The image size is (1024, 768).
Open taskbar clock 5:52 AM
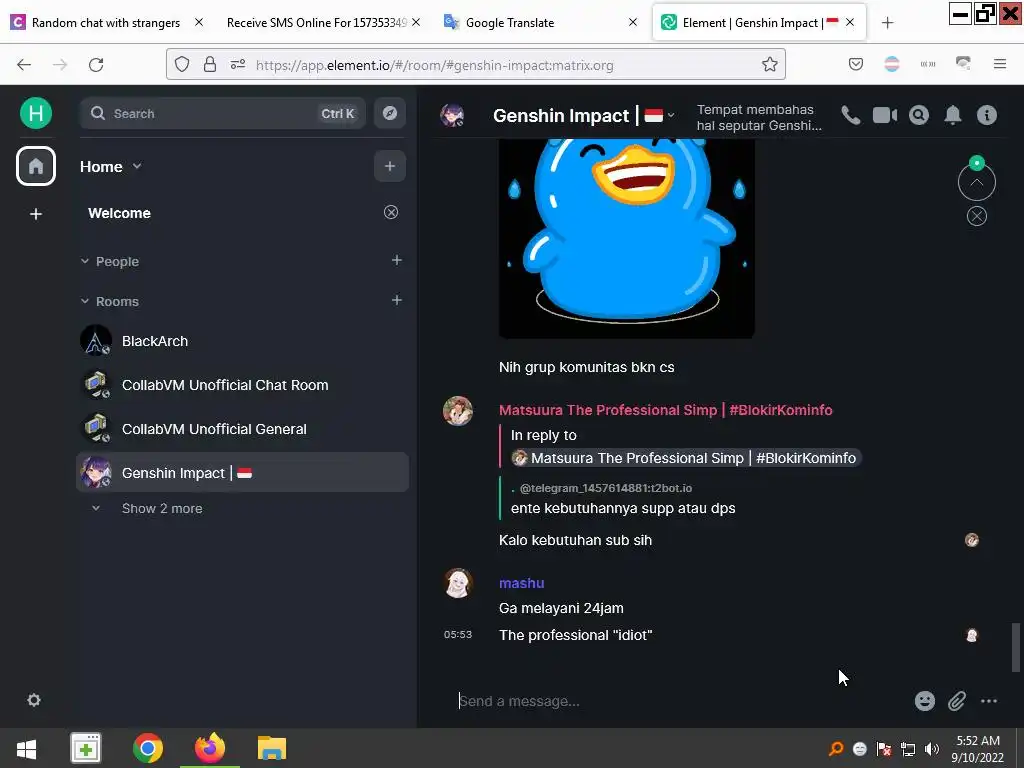(x=977, y=748)
